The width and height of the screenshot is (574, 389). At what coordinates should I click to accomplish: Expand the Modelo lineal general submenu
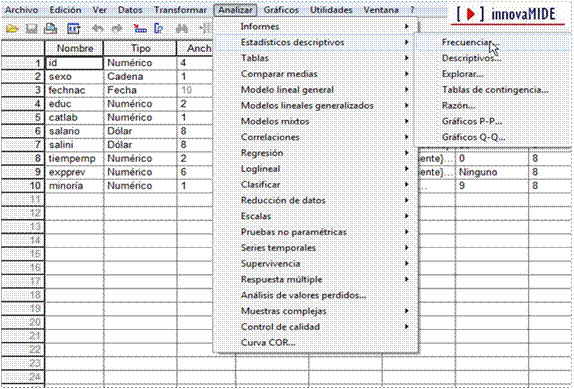click(x=316, y=90)
